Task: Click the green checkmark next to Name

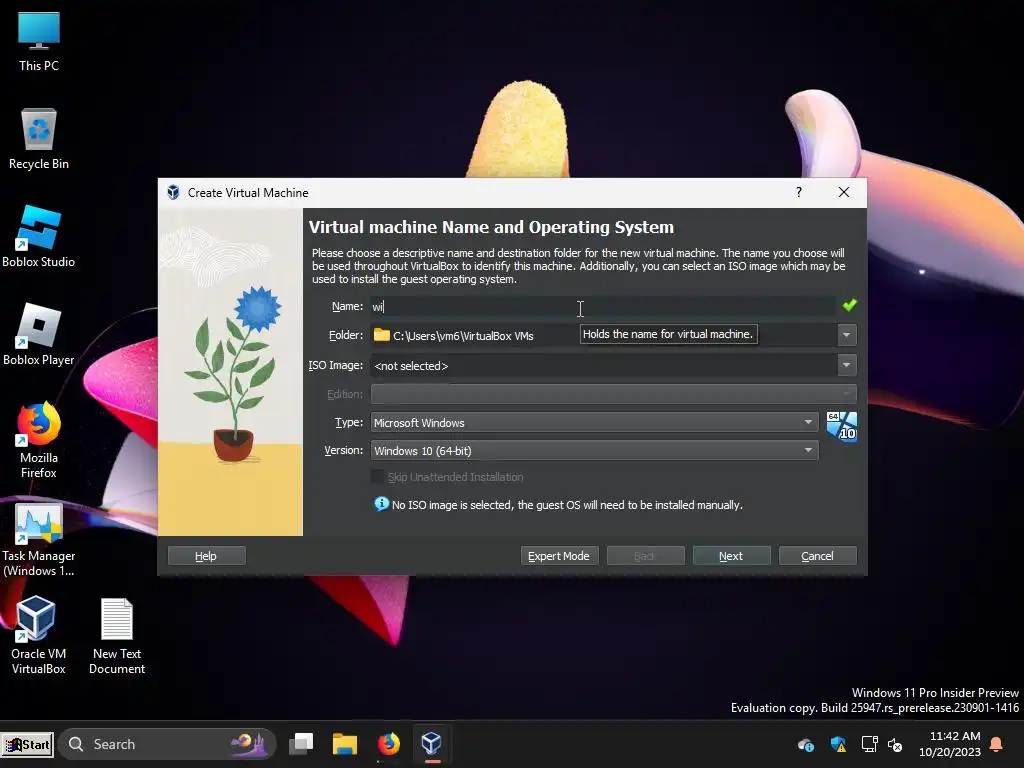Action: (x=849, y=305)
